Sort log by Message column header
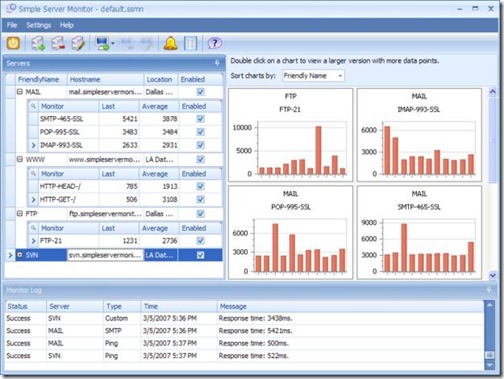The width and height of the screenshot is (504, 379). point(350,306)
